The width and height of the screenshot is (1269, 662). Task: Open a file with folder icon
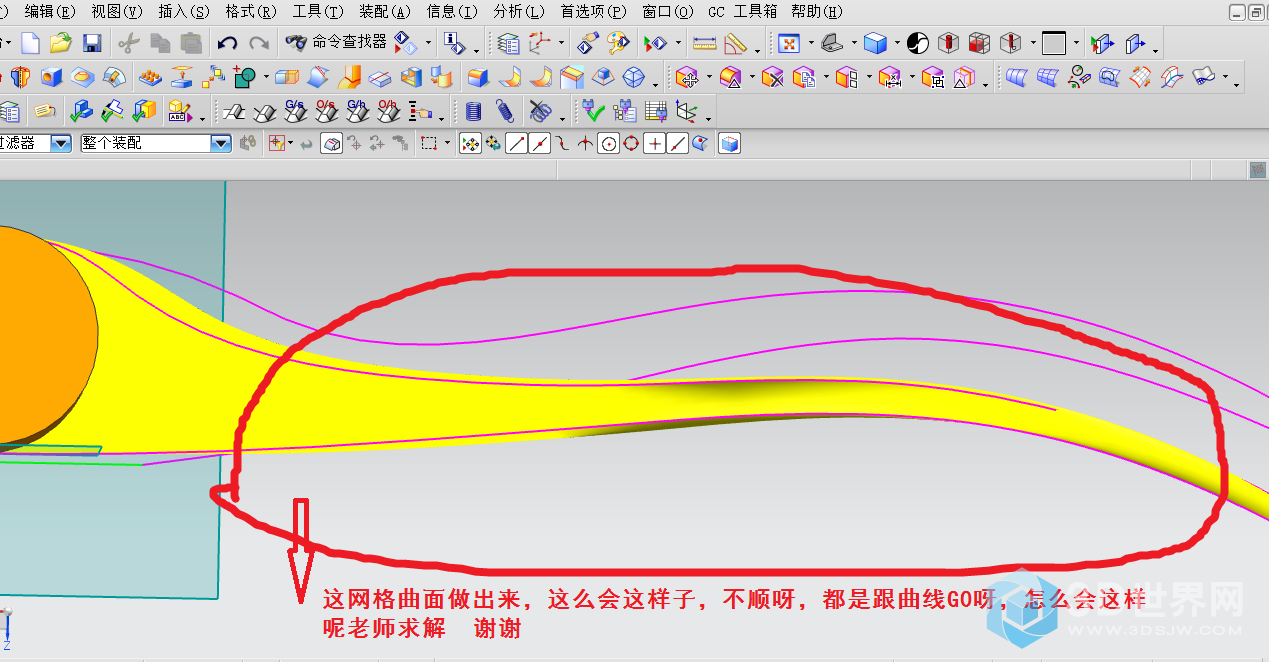(61, 43)
